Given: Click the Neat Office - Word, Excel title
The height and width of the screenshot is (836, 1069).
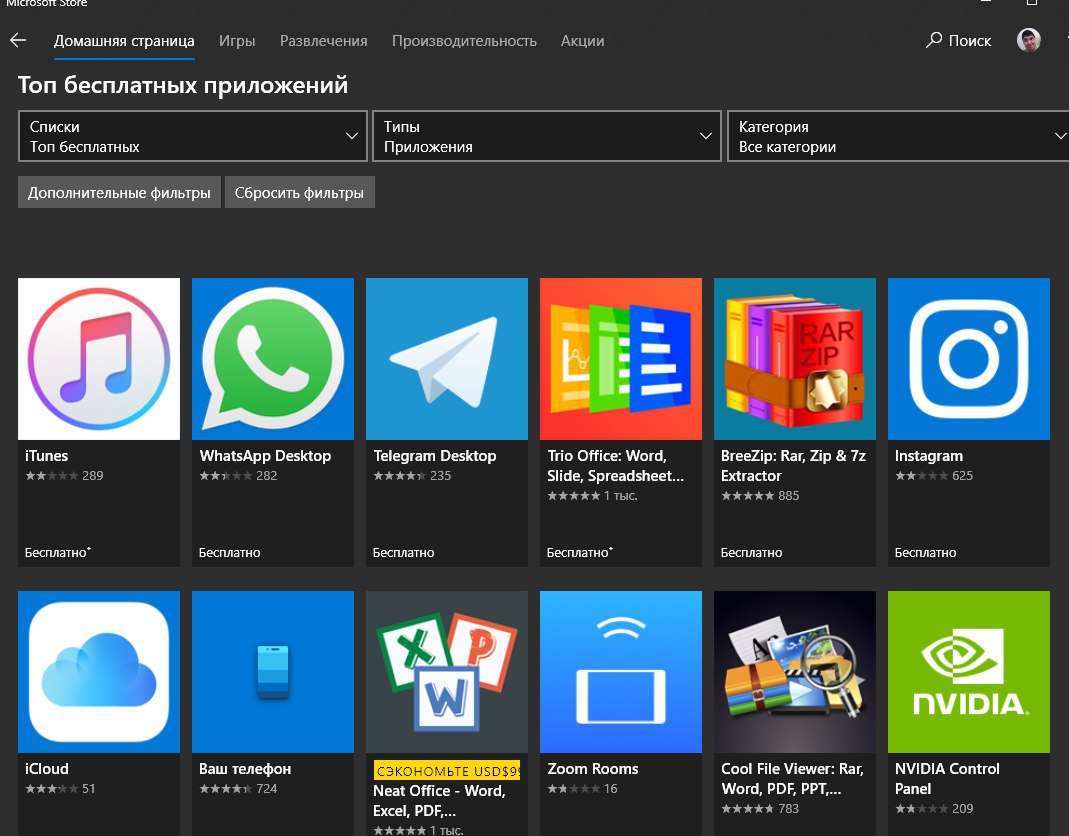Looking at the screenshot, I should [x=439, y=801].
